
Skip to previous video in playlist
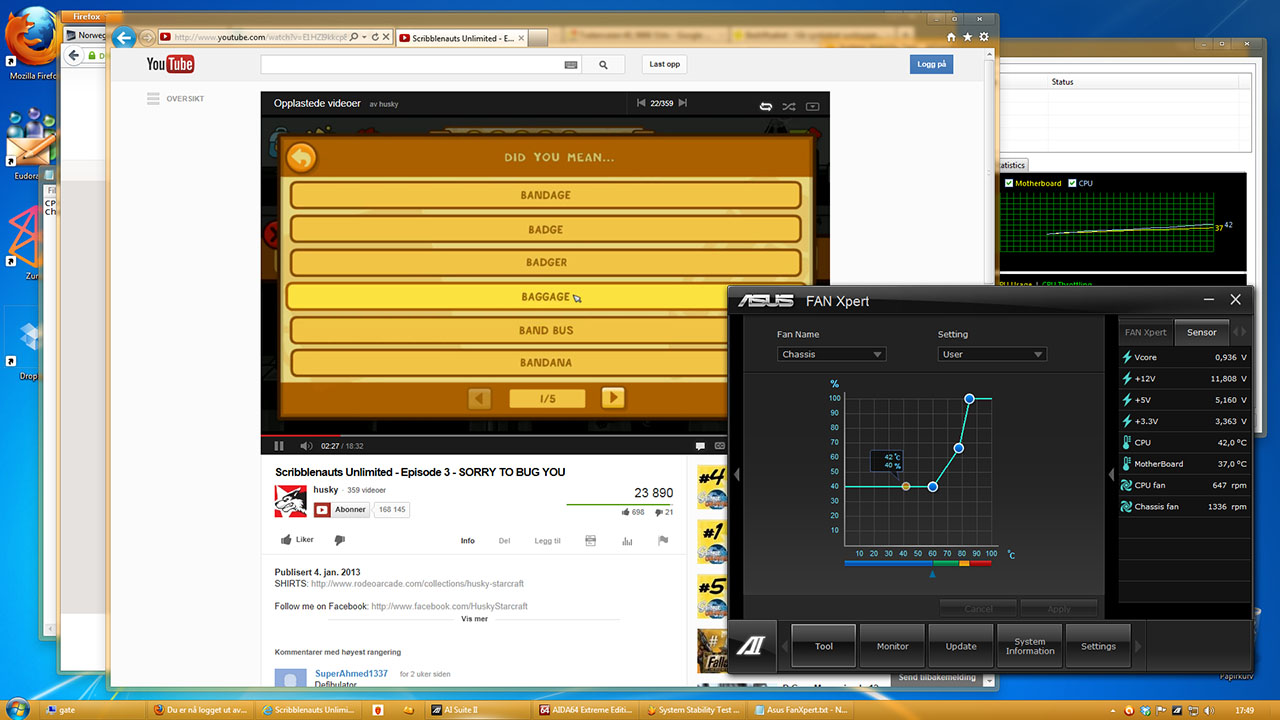point(641,104)
